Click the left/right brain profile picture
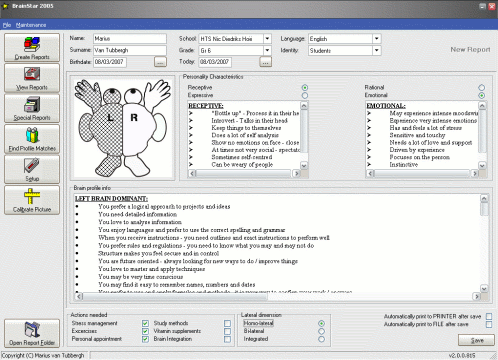The width and height of the screenshot is (498, 360). pos(123,128)
